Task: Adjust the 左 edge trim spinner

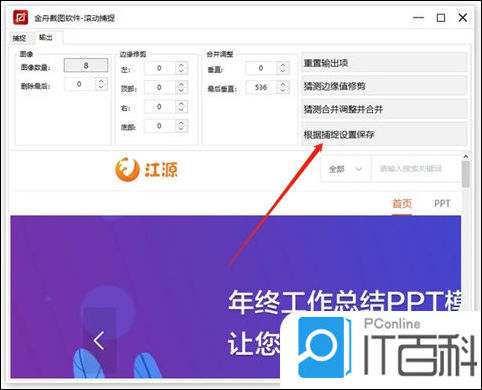Action: pos(181,68)
